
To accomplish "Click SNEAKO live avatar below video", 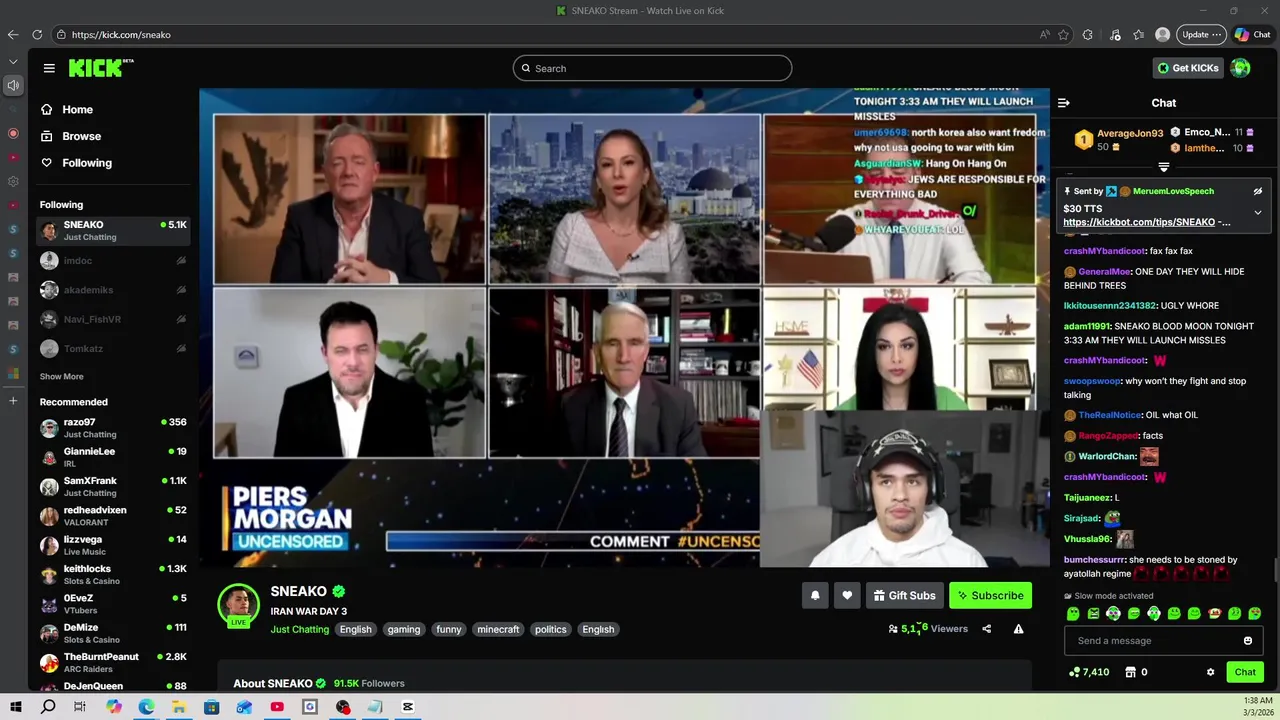I will (238, 605).
